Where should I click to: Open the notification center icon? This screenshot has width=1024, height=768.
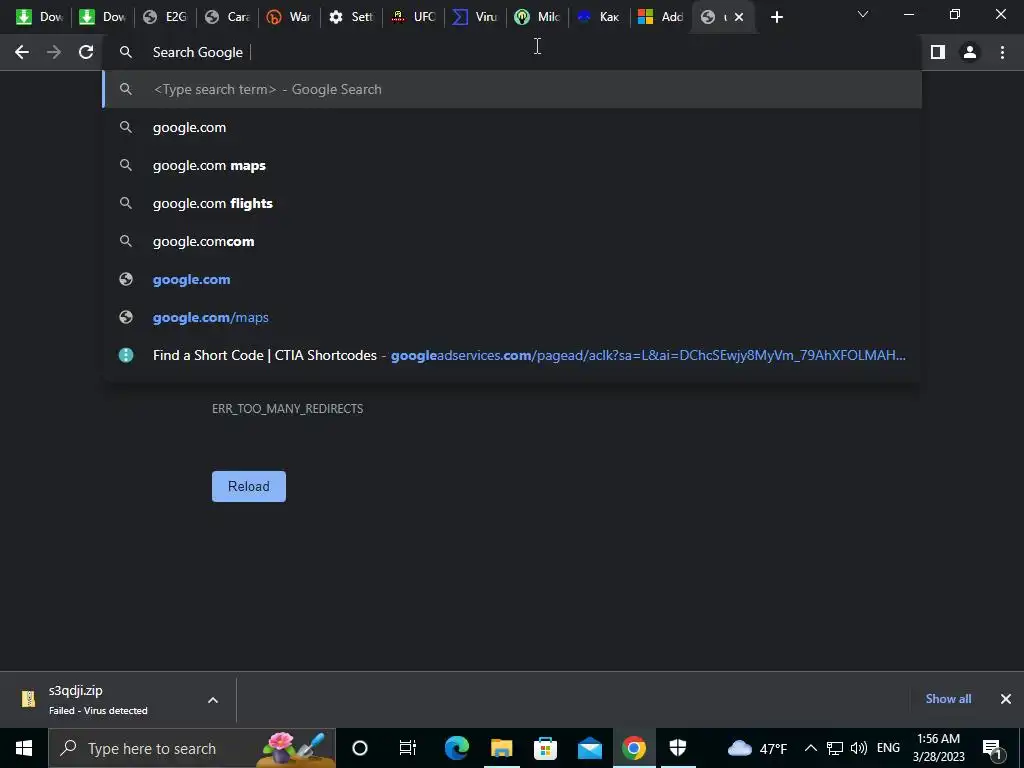(x=993, y=748)
